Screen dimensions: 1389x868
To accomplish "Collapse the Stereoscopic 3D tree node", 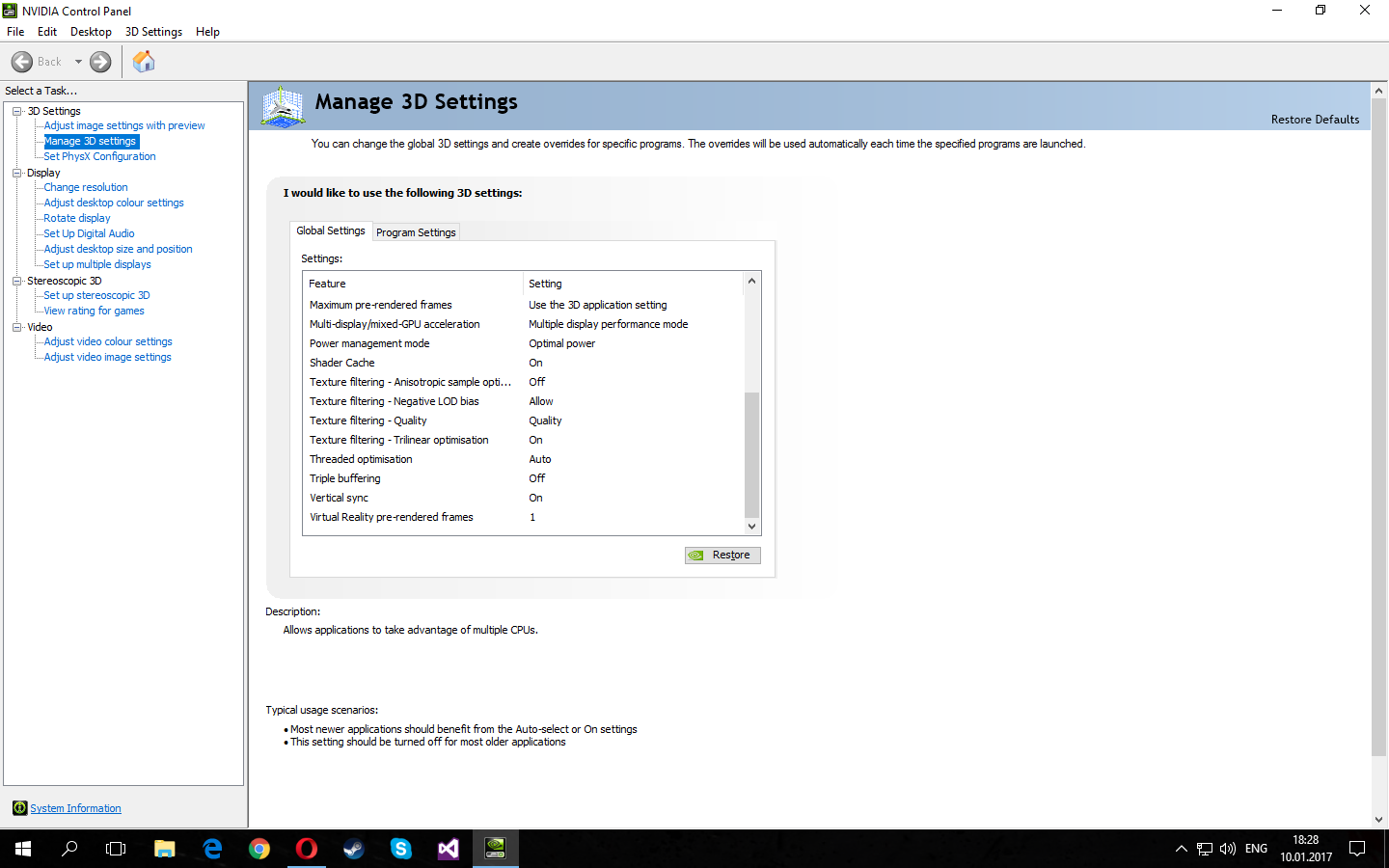I will point(16,281).
